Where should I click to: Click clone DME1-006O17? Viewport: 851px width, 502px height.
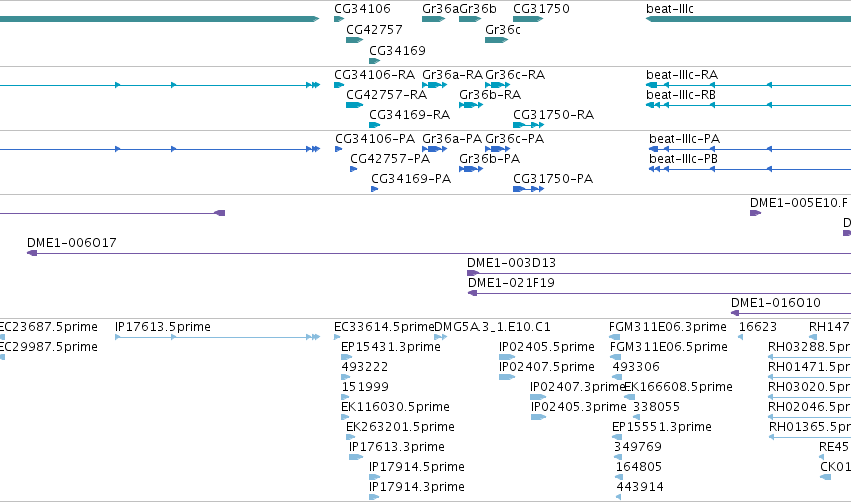(x=72, y=243)
